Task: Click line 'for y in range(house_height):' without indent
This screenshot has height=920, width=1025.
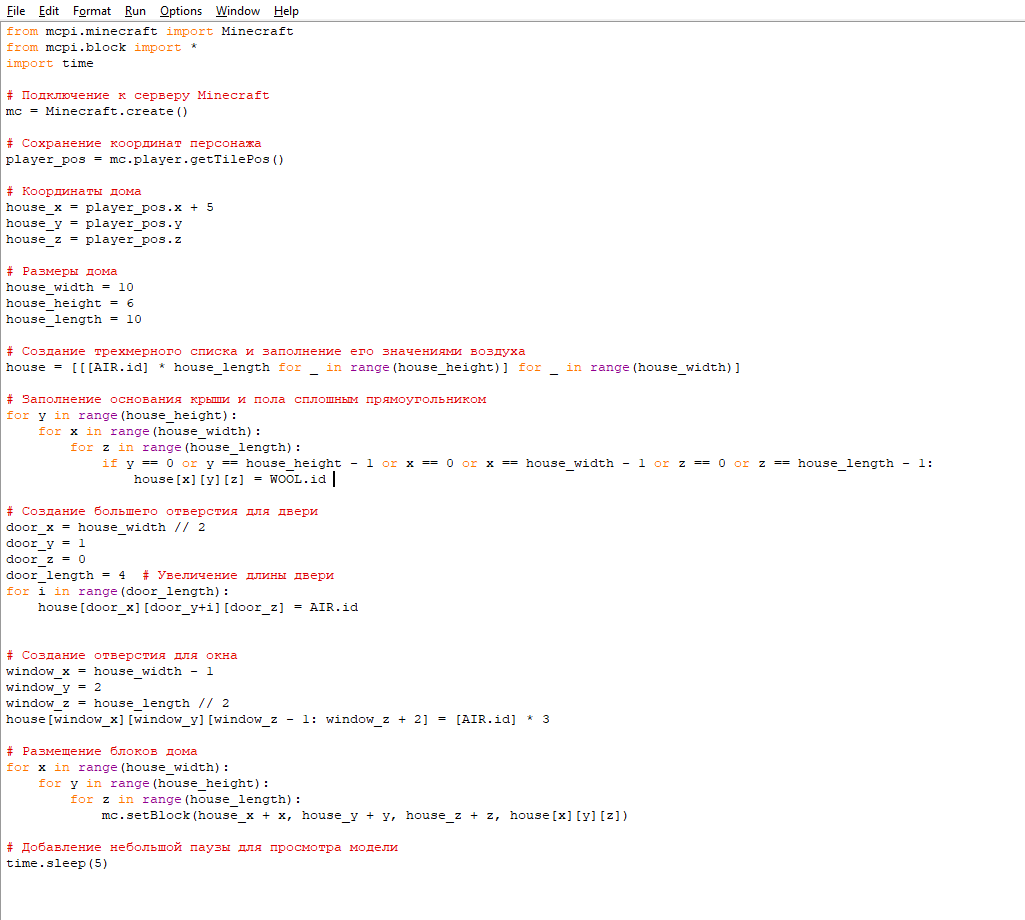Action: [122, 416]
